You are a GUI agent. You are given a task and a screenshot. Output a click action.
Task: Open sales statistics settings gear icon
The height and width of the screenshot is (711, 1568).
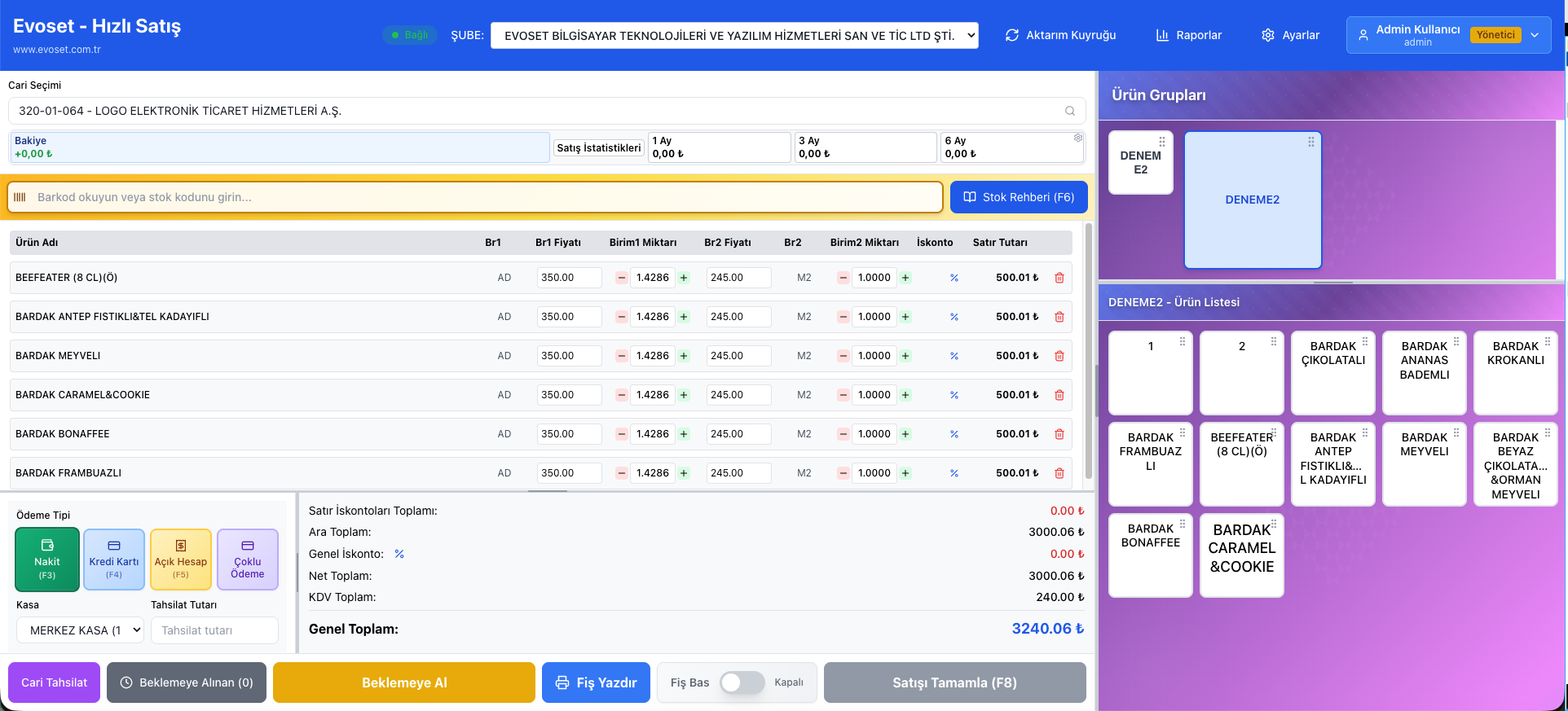point(1078,138)
